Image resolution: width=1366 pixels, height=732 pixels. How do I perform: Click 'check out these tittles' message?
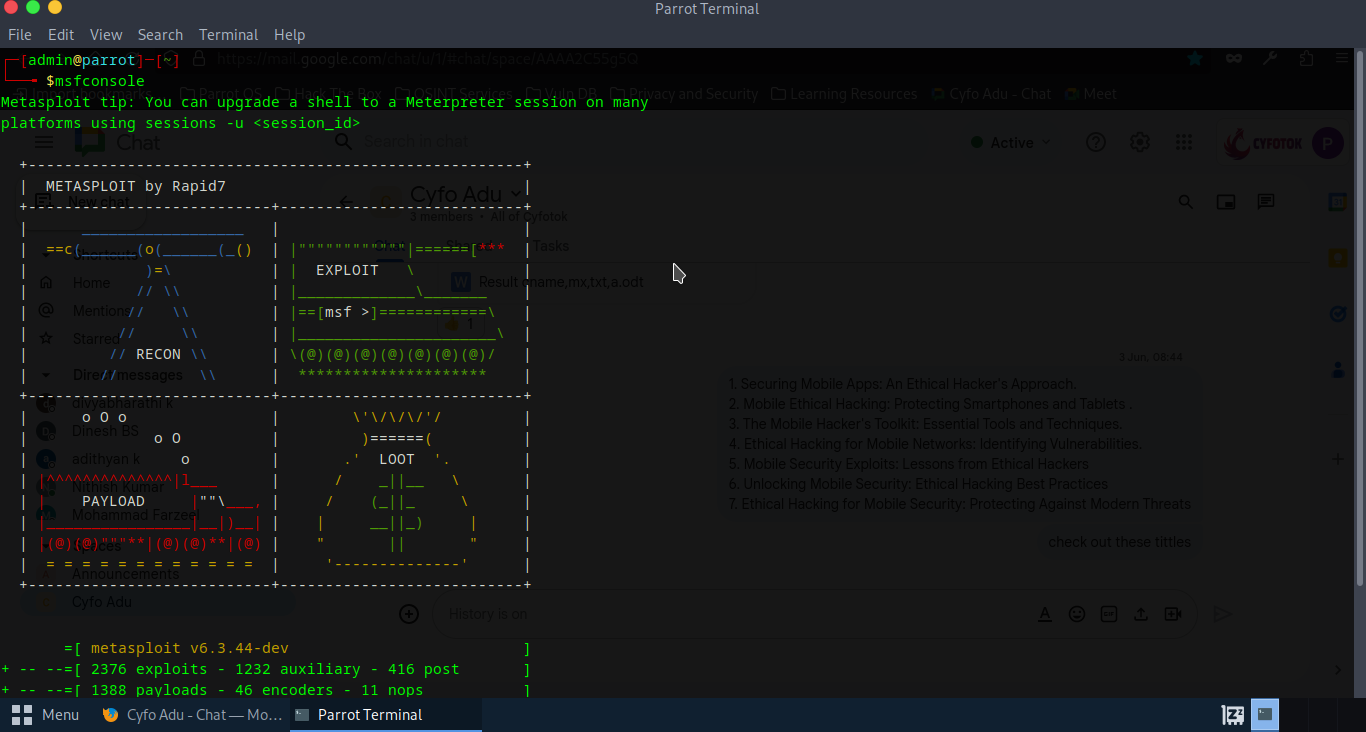pos(1120,542)
